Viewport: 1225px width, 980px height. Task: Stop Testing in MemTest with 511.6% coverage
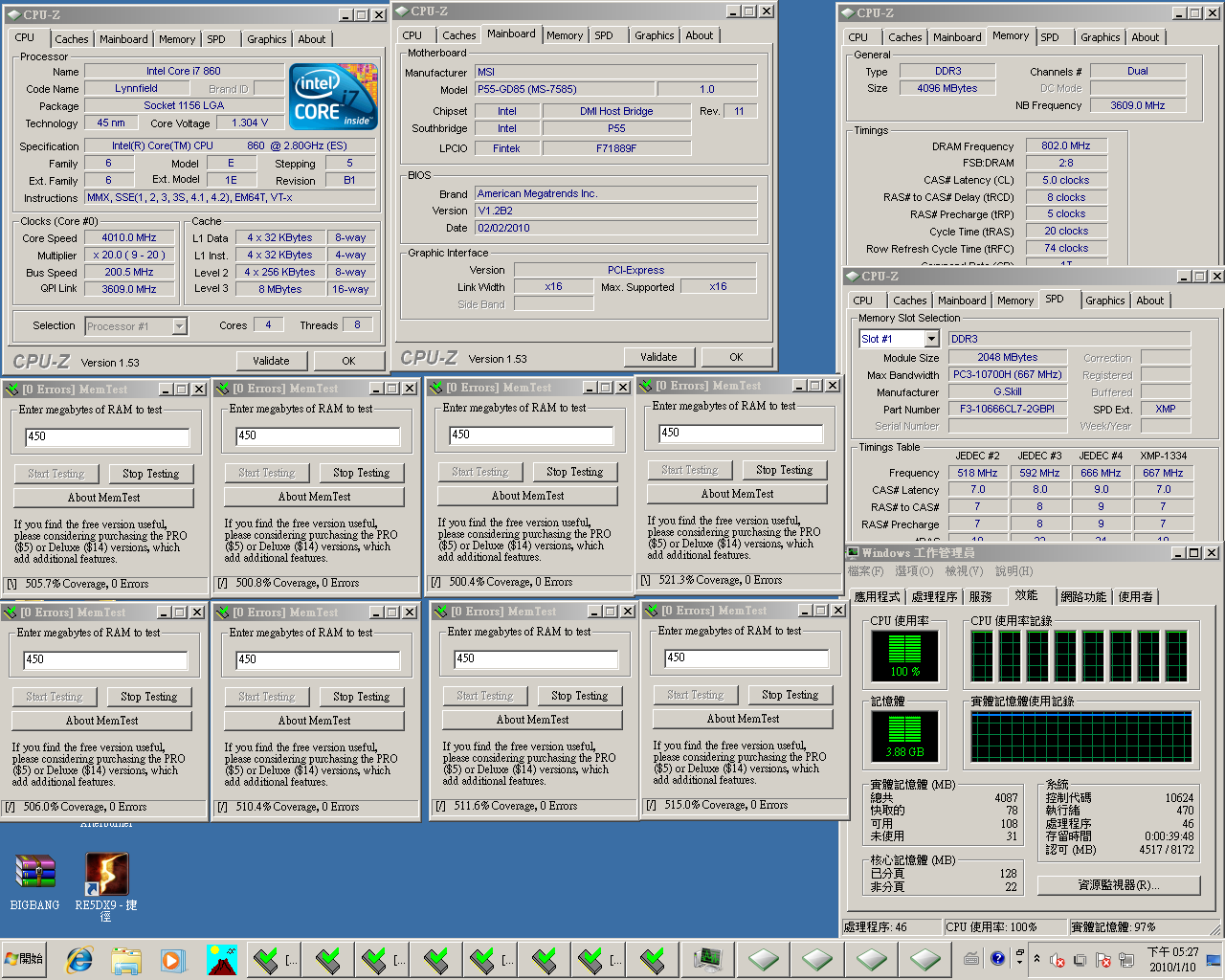pos(579,696)
